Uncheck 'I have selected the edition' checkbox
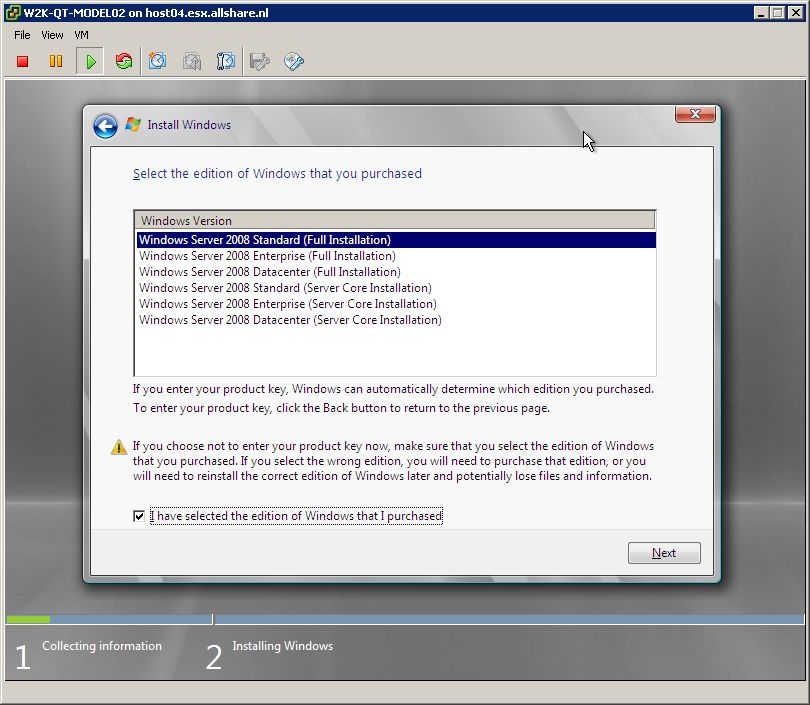Screen dimensions: 810x705 [138, 516]
